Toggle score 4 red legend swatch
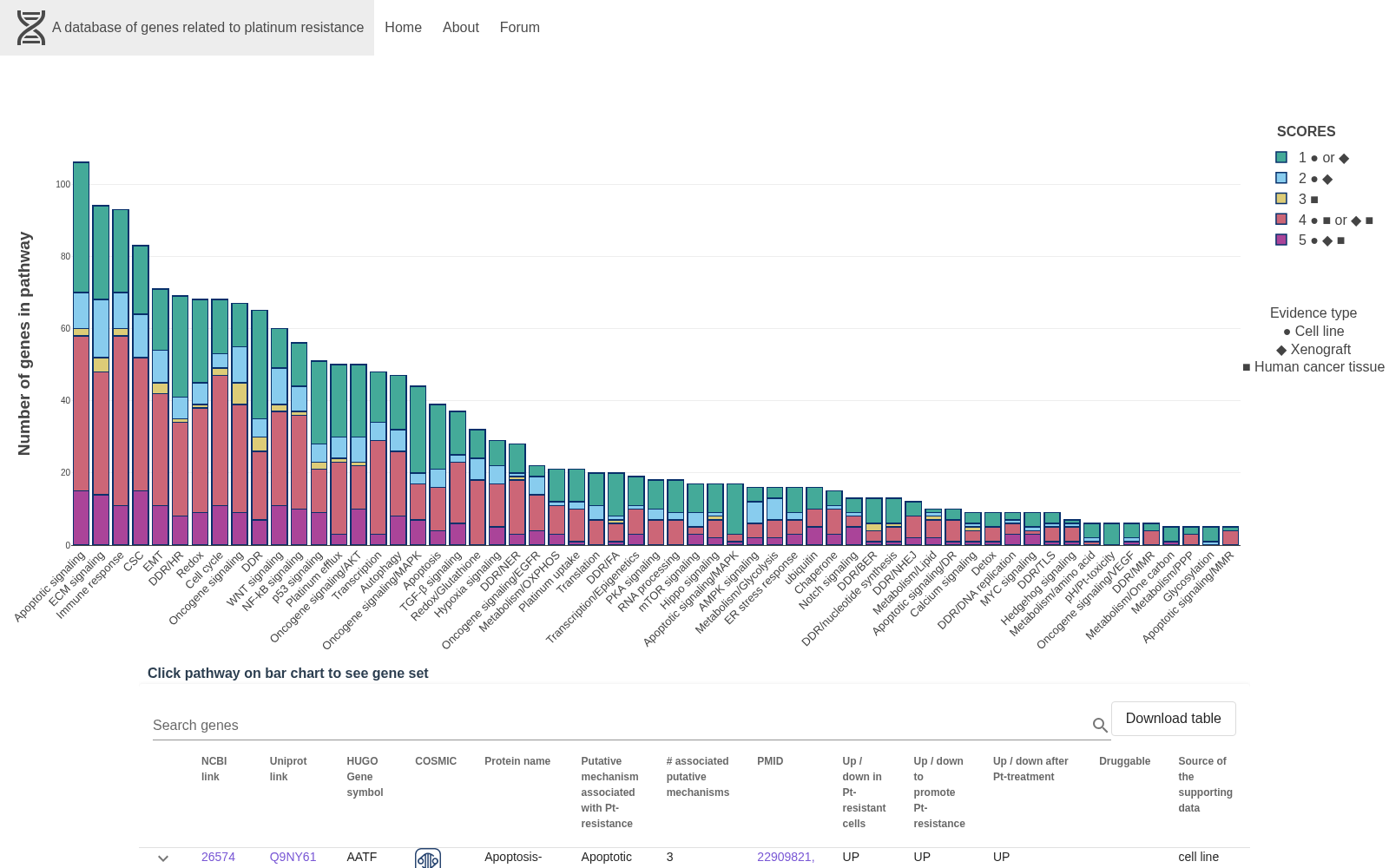The width and height of the screenshot is (1389, 868). [x=1281, y=220]
